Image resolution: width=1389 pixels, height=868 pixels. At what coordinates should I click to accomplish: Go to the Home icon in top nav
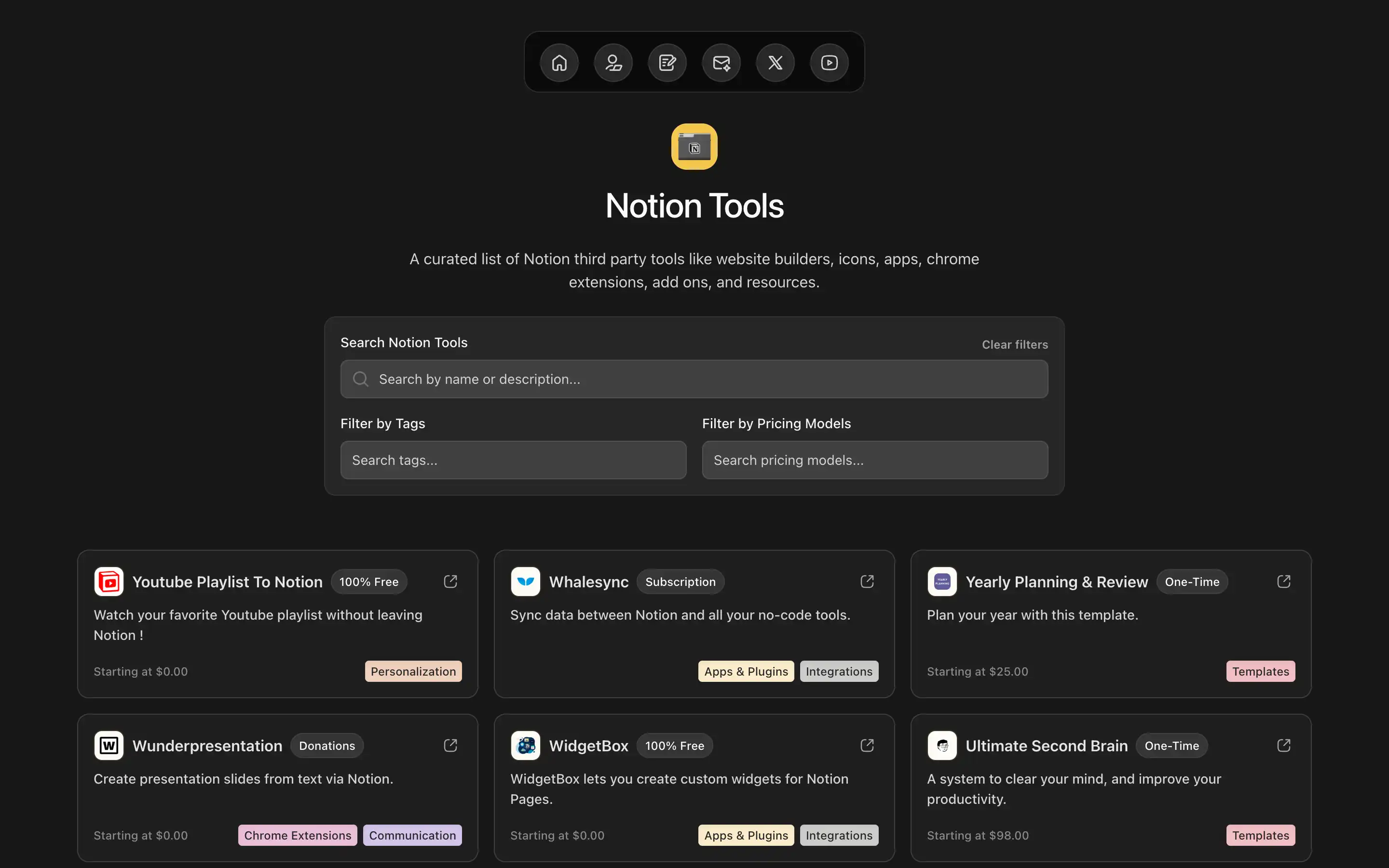point(559,63)
